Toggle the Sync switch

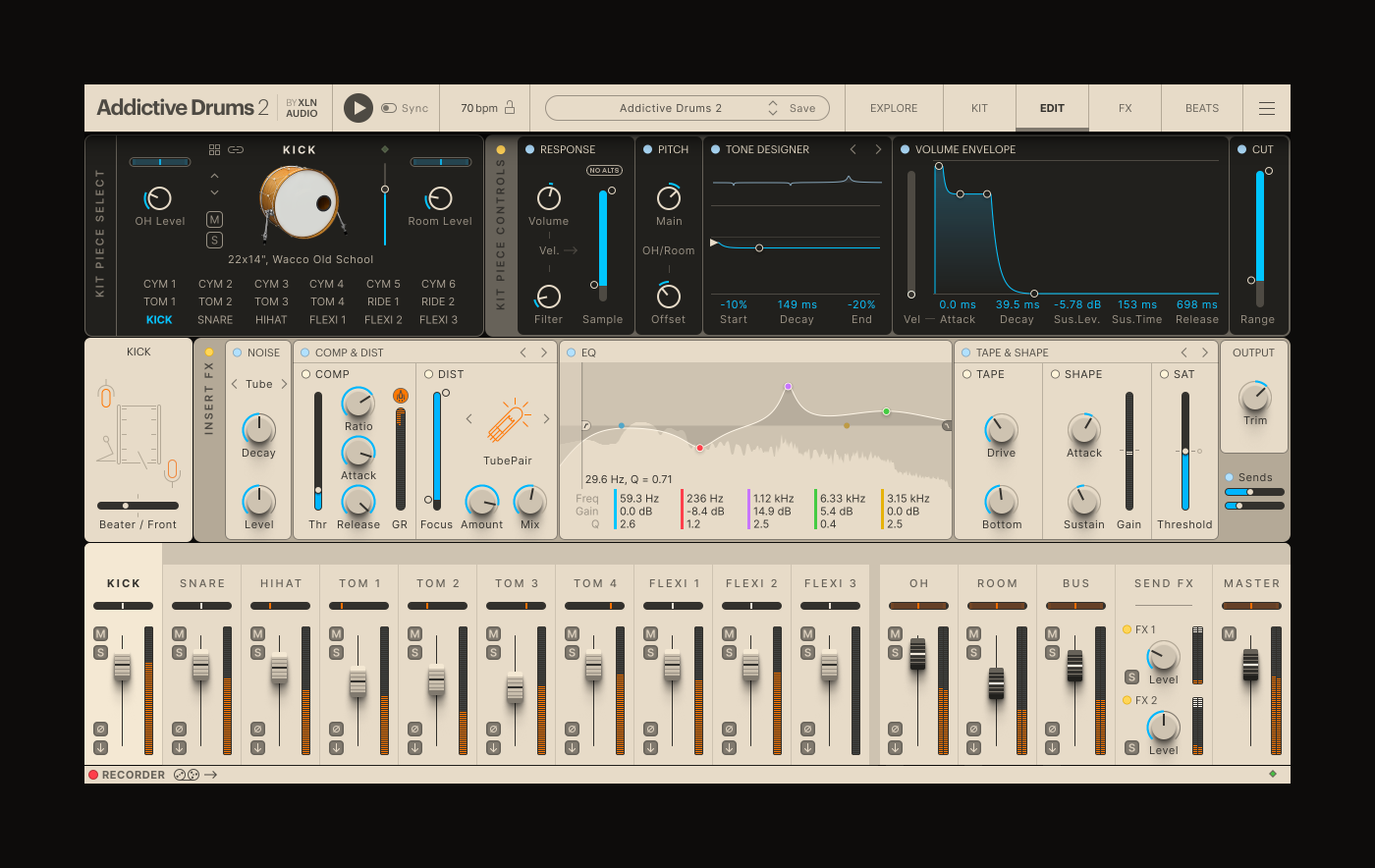(389, 108)
